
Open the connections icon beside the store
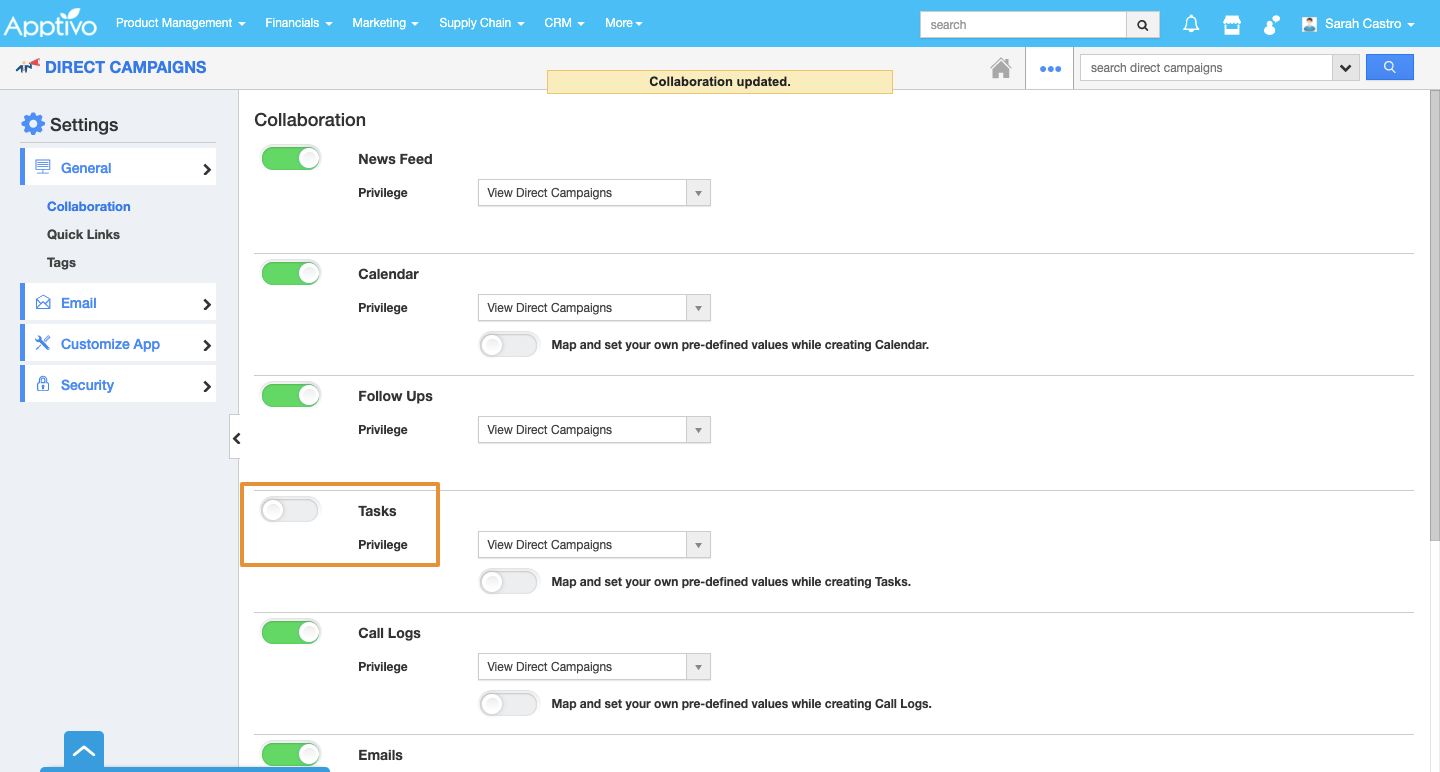[1272, 24]
